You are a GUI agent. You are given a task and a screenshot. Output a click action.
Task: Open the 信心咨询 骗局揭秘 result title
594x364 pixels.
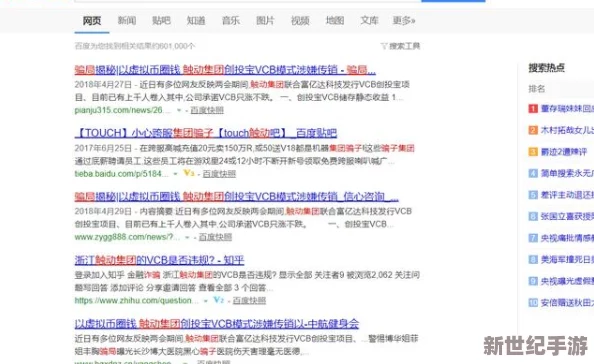237,197
